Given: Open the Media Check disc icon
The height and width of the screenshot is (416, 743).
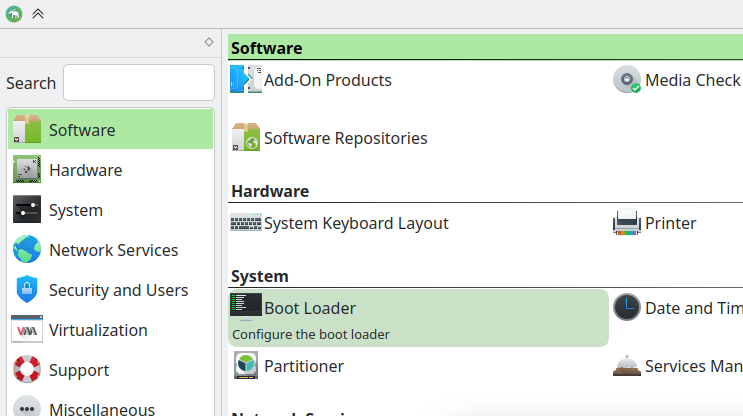Looking at the screenshot, I should click(627, 80).
